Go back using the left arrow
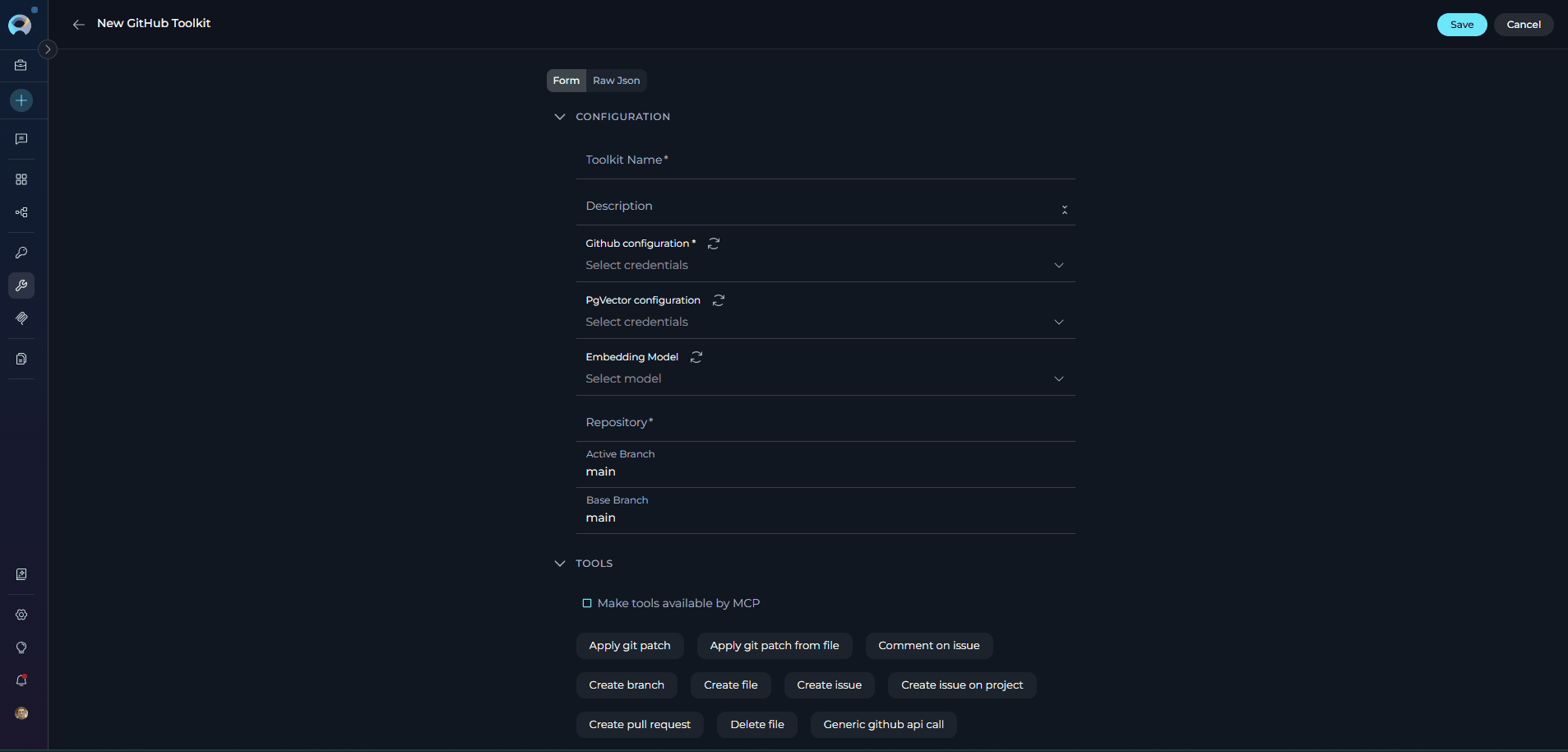1568x752 pixels. 79,25
